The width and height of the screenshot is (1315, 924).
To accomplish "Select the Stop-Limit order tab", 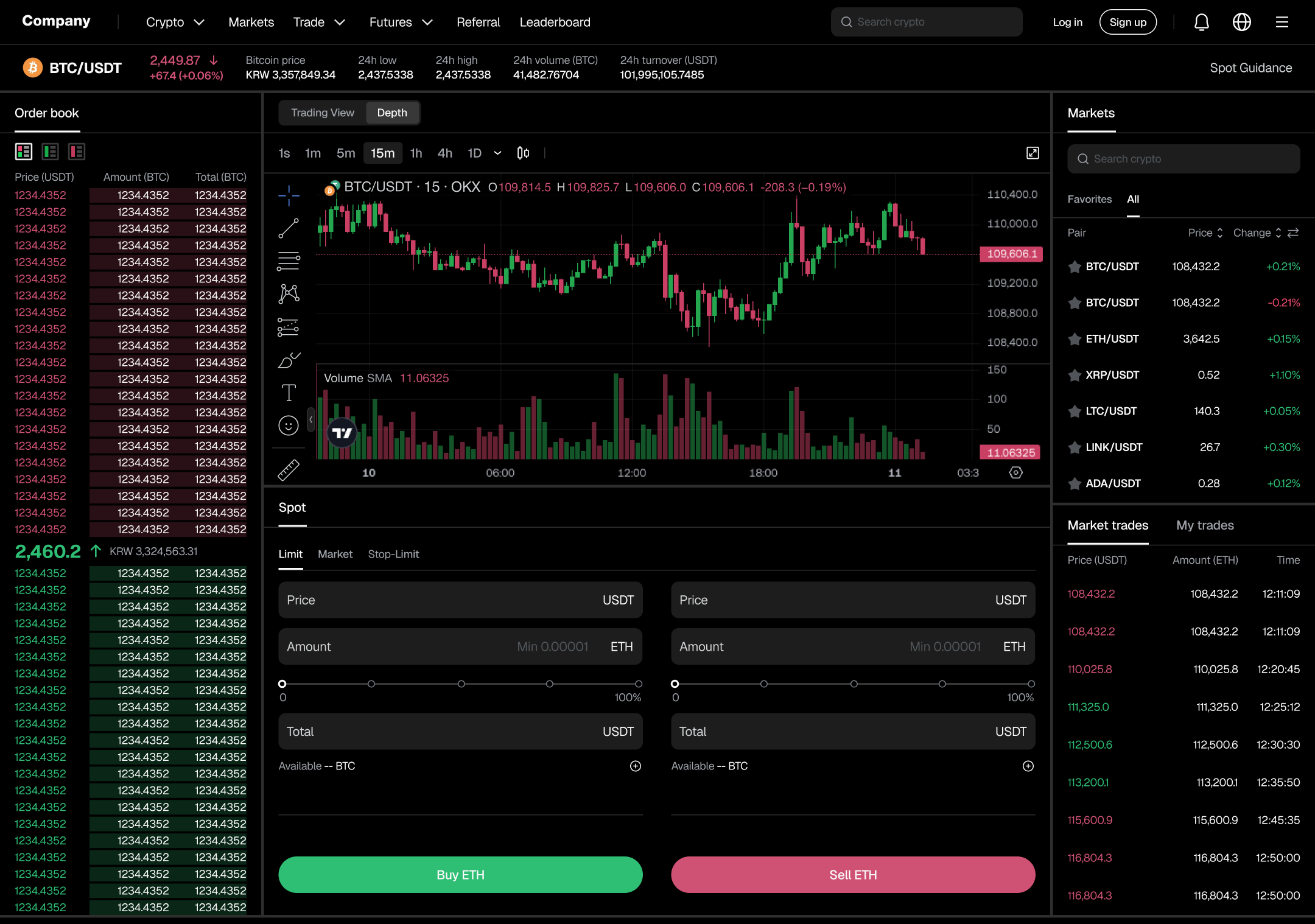I will [x=393, y=554].
